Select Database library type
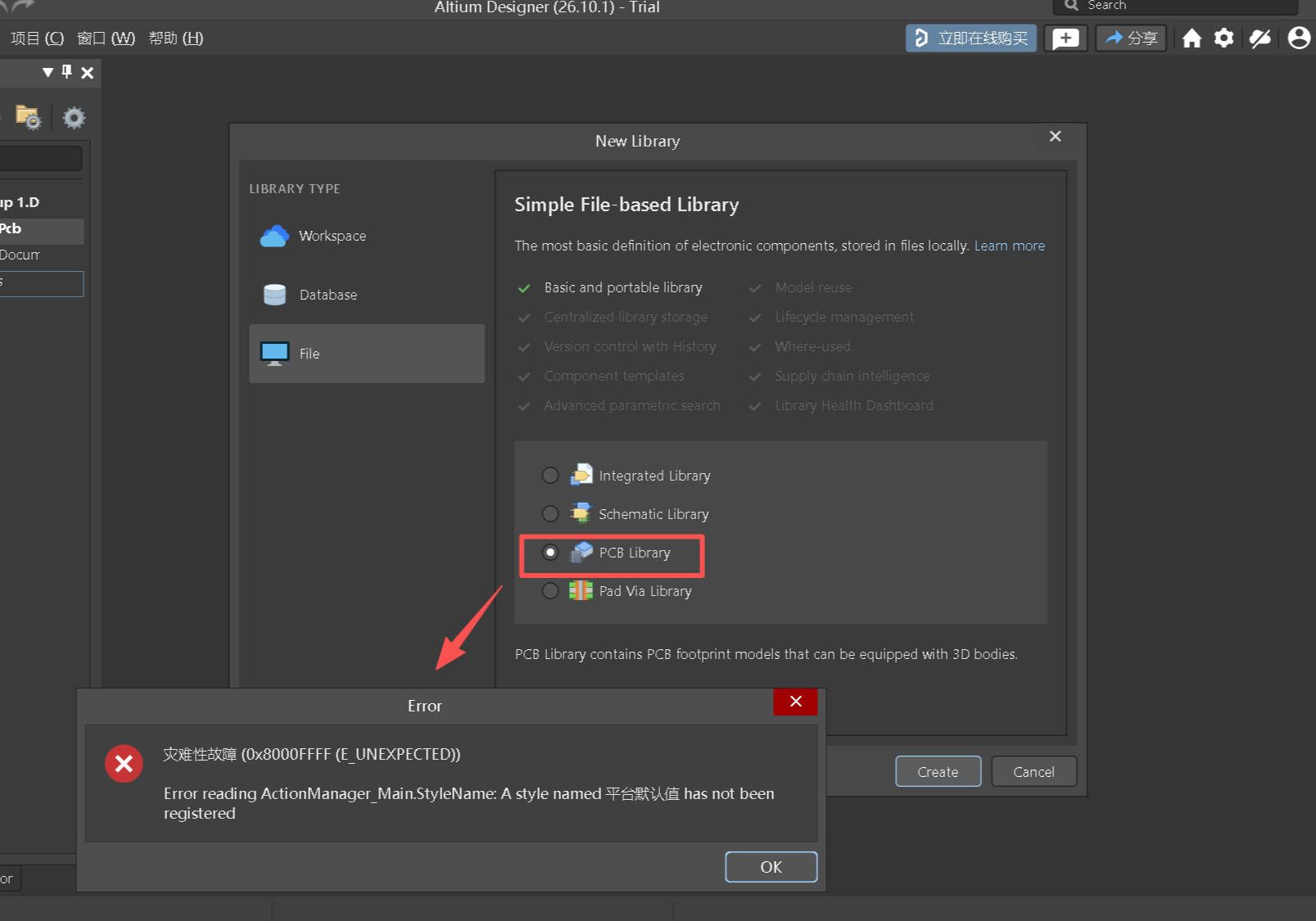The height and width of the screenshot is (921, 1316). pyautogui.click(x=367, y=295)
